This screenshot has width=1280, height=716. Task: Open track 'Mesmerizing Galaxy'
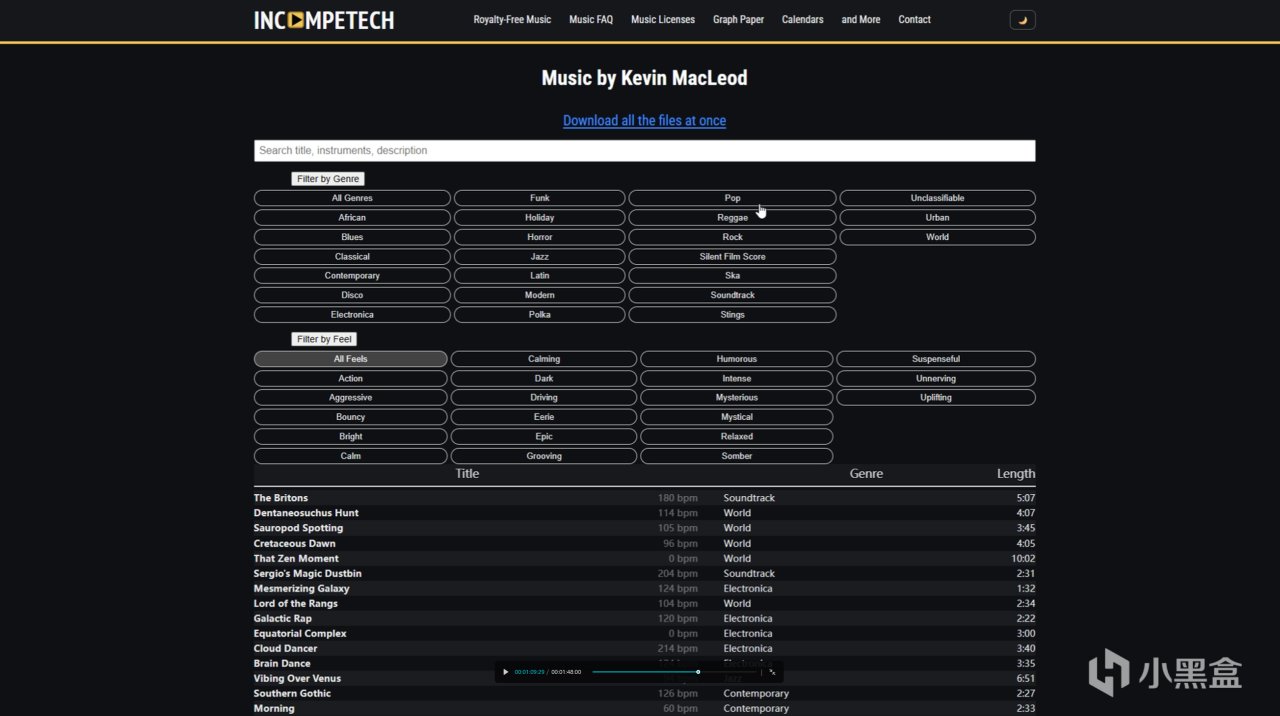click(302, 589)
